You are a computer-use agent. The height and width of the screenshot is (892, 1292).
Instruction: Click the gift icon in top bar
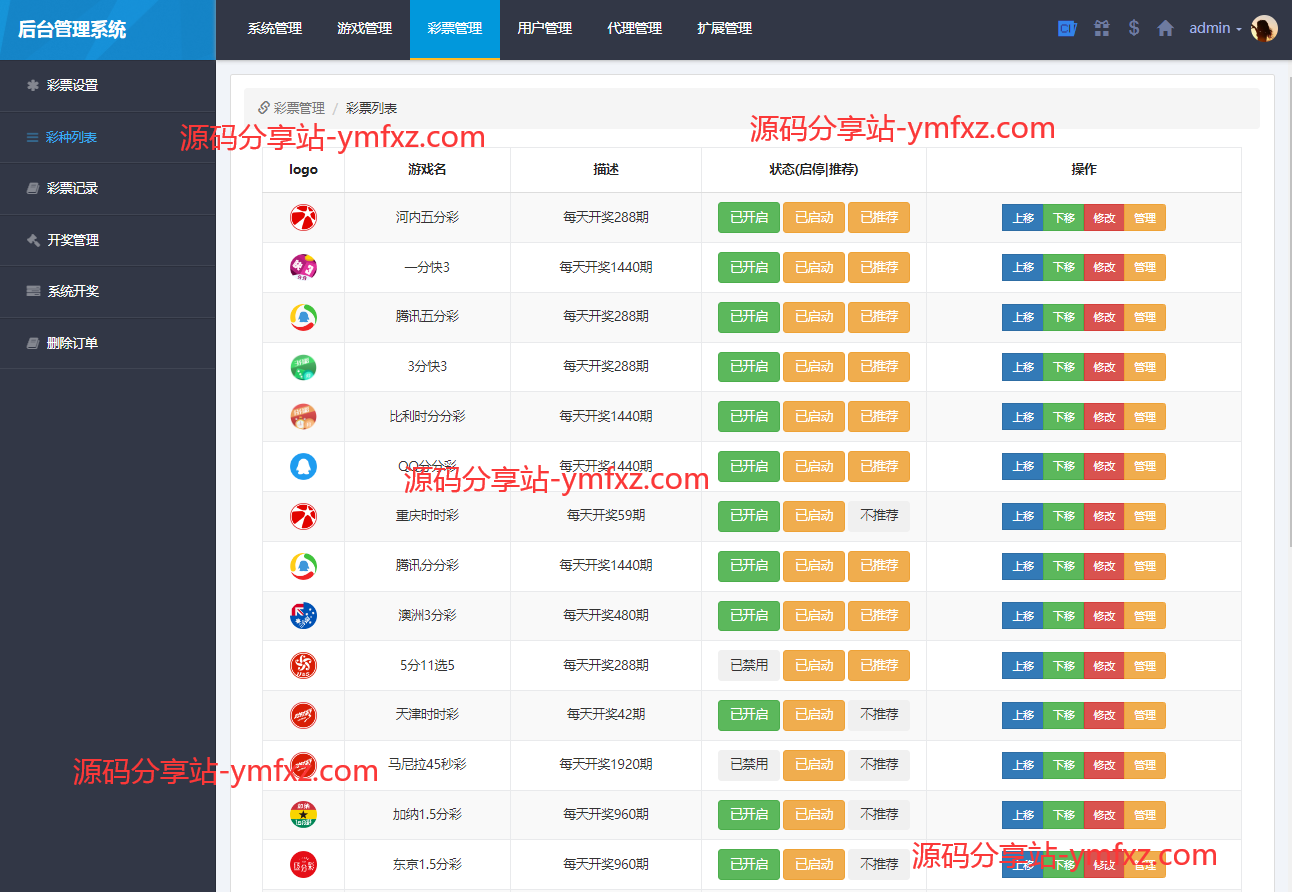1101,29
